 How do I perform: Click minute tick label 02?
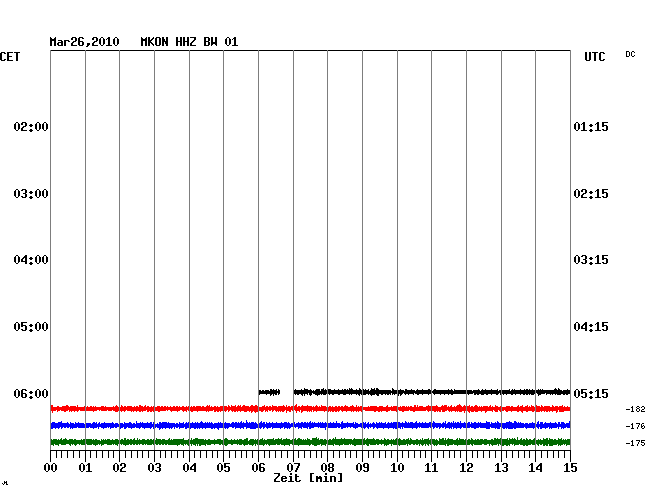[119, 468]
